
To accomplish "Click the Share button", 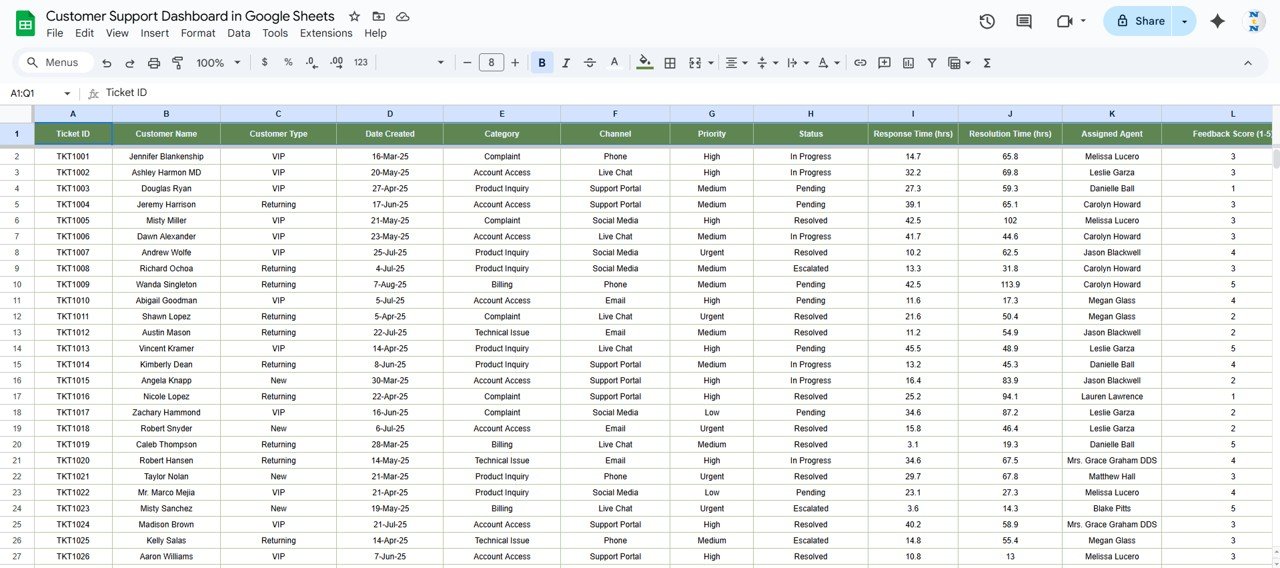I will point(1140,21).
